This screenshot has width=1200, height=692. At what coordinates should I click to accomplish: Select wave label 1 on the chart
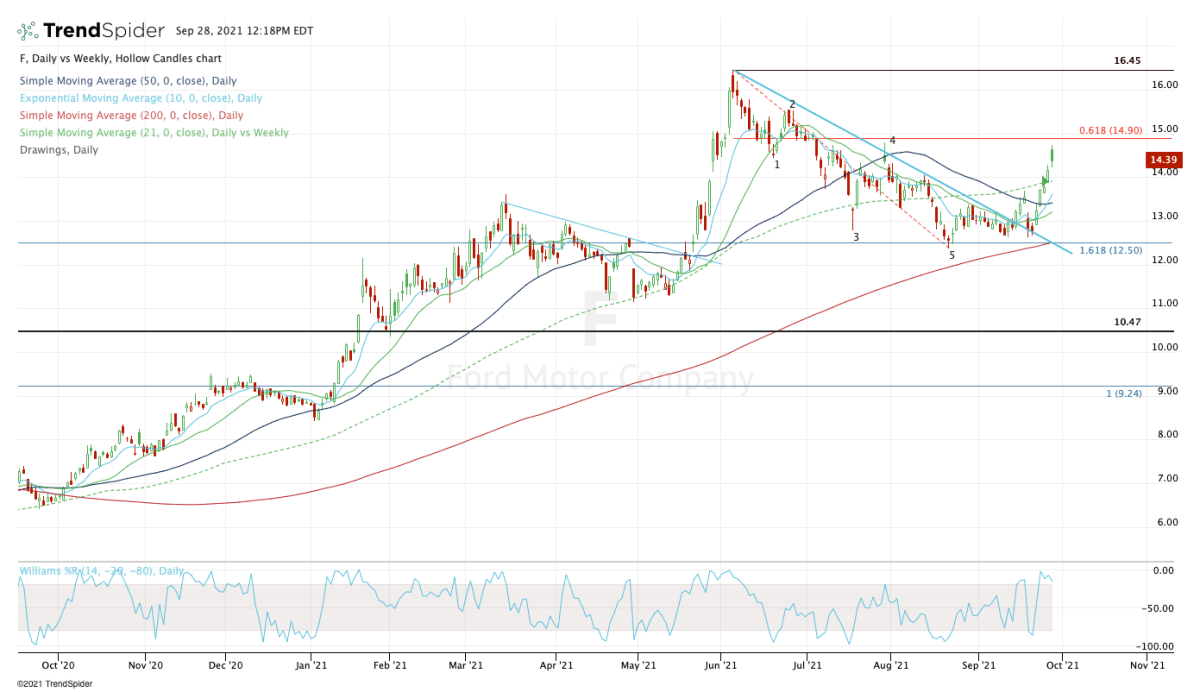pos(777,164)
